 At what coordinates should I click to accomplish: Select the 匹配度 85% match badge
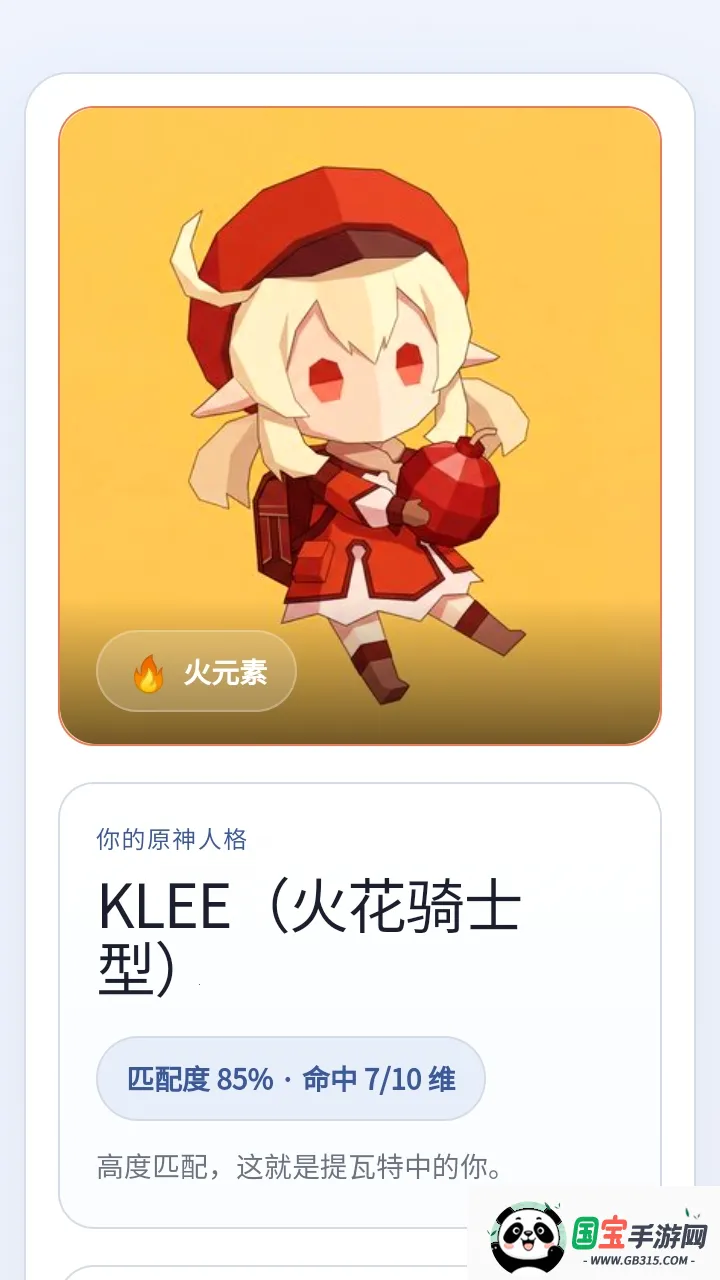(x=291, y=1078)
